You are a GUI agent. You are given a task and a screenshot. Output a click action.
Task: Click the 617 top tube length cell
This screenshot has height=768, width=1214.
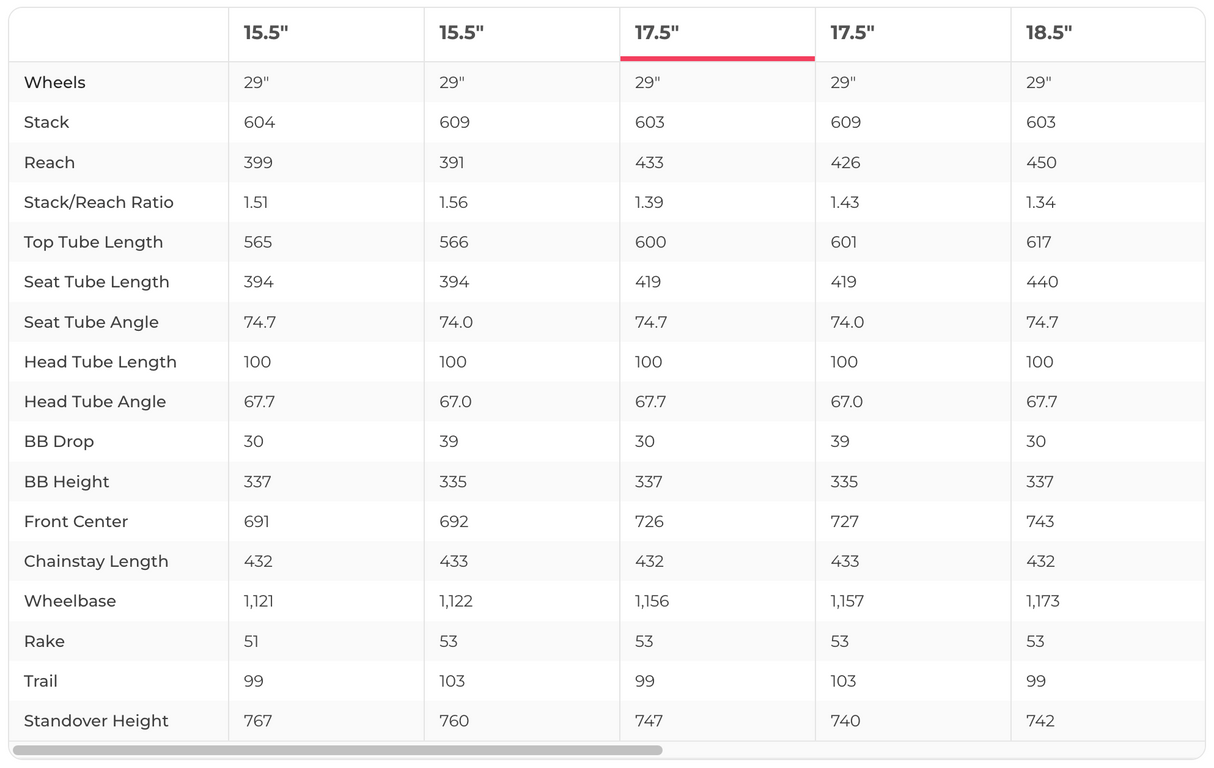point(1040,242)
